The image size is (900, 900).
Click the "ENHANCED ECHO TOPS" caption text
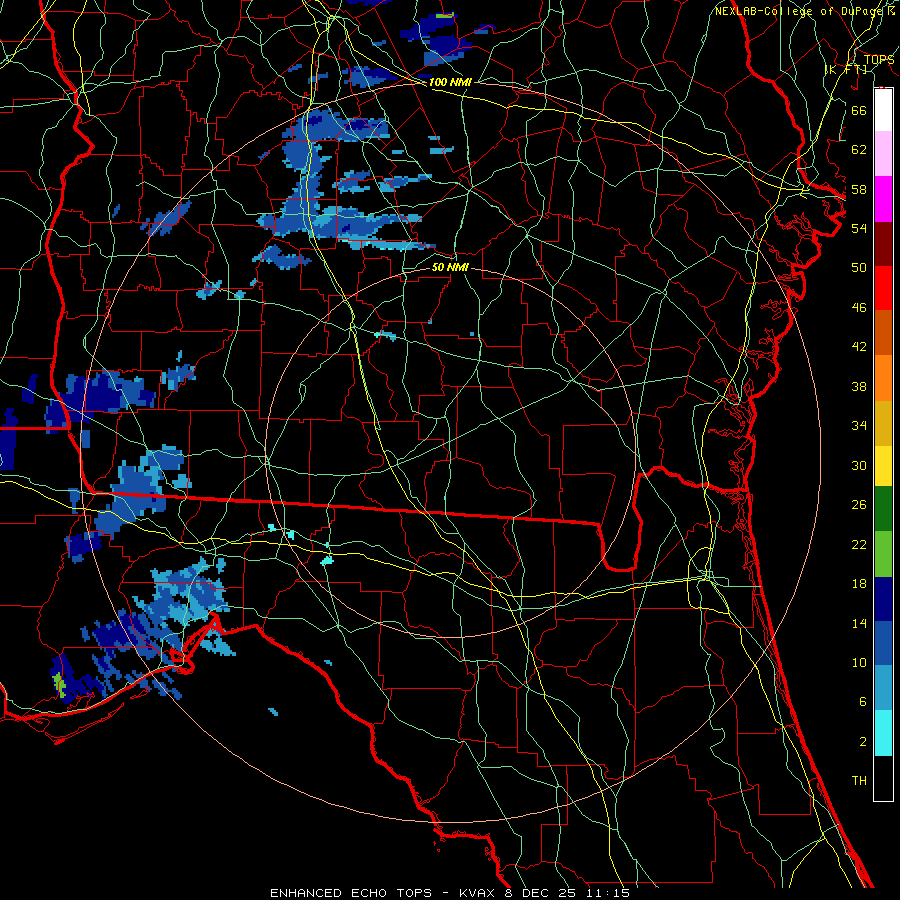pyautogui.click(x=351, y=893)
